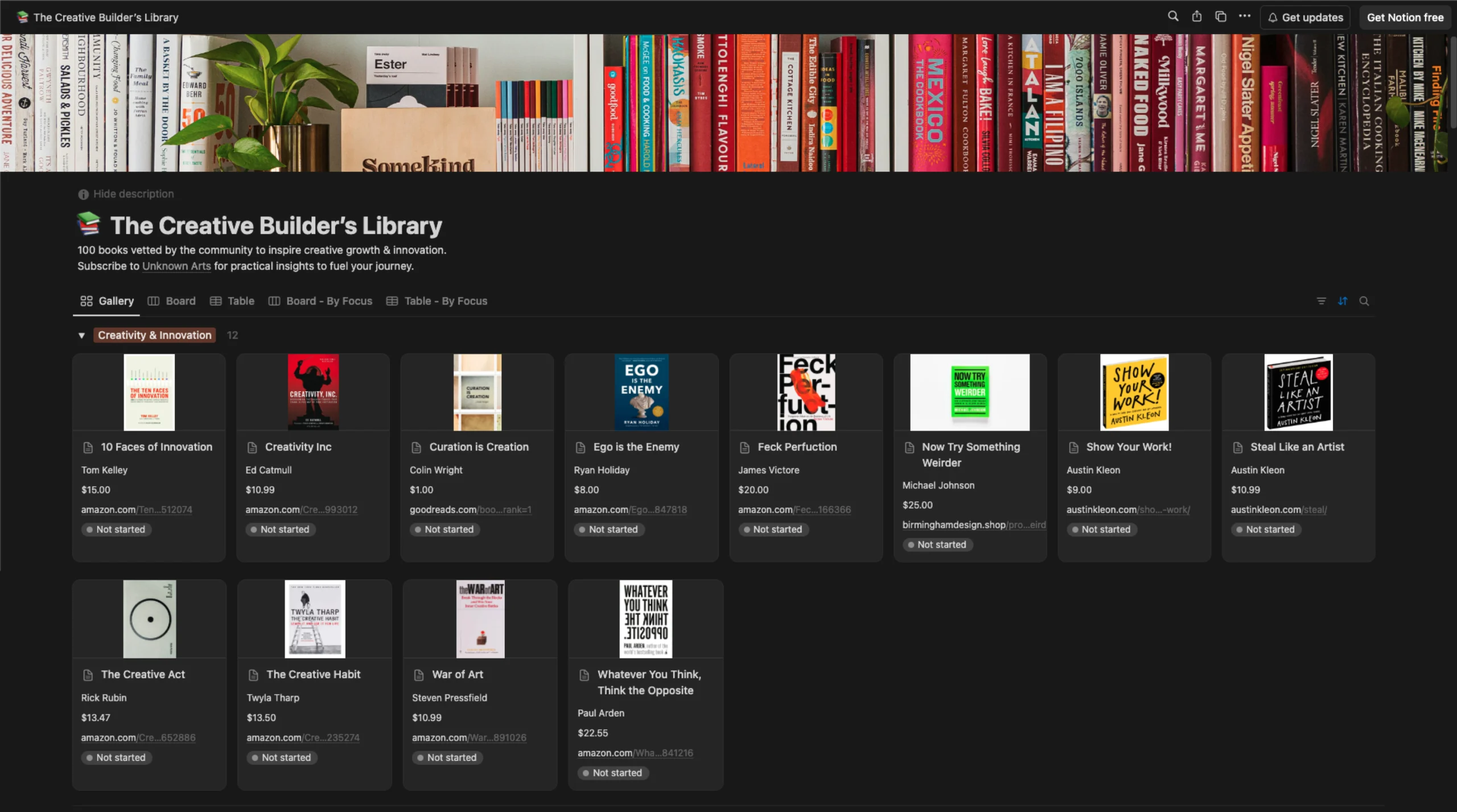1457x812 pixels.
Task: Open birminghamdesign.shop link
Action: click(973, 525)
